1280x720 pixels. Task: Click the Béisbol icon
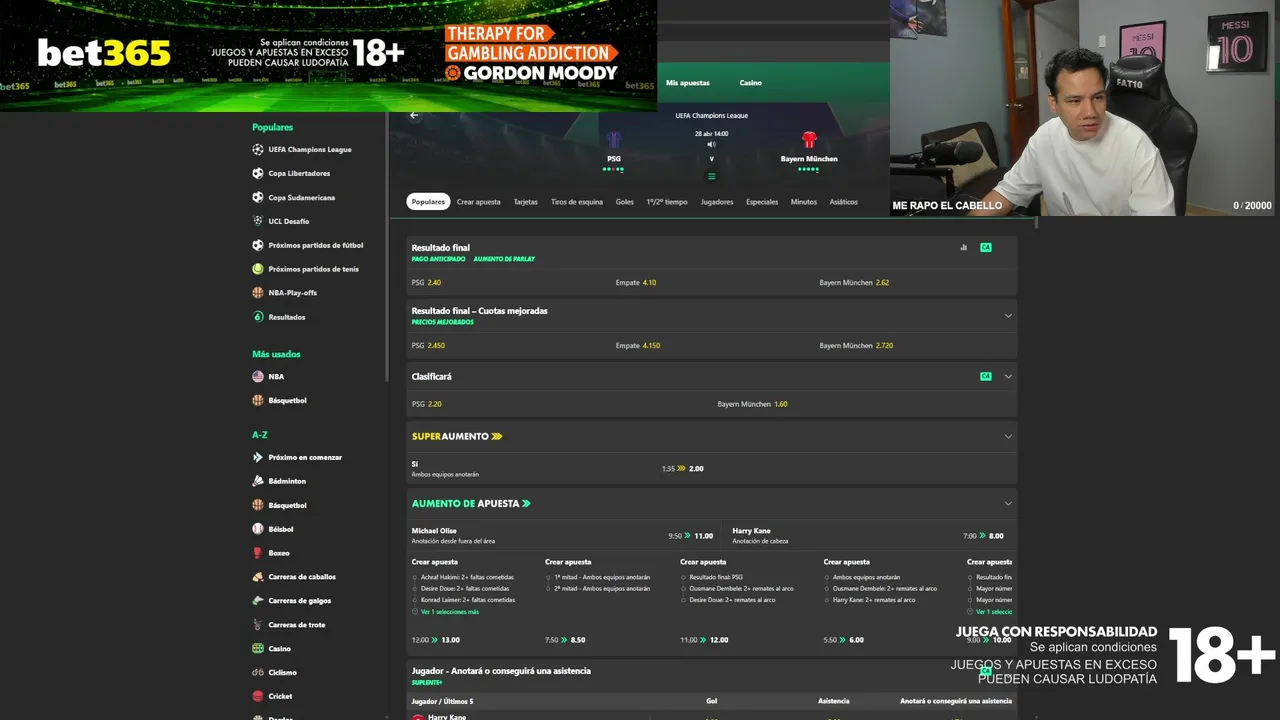(x=258, y=529)
